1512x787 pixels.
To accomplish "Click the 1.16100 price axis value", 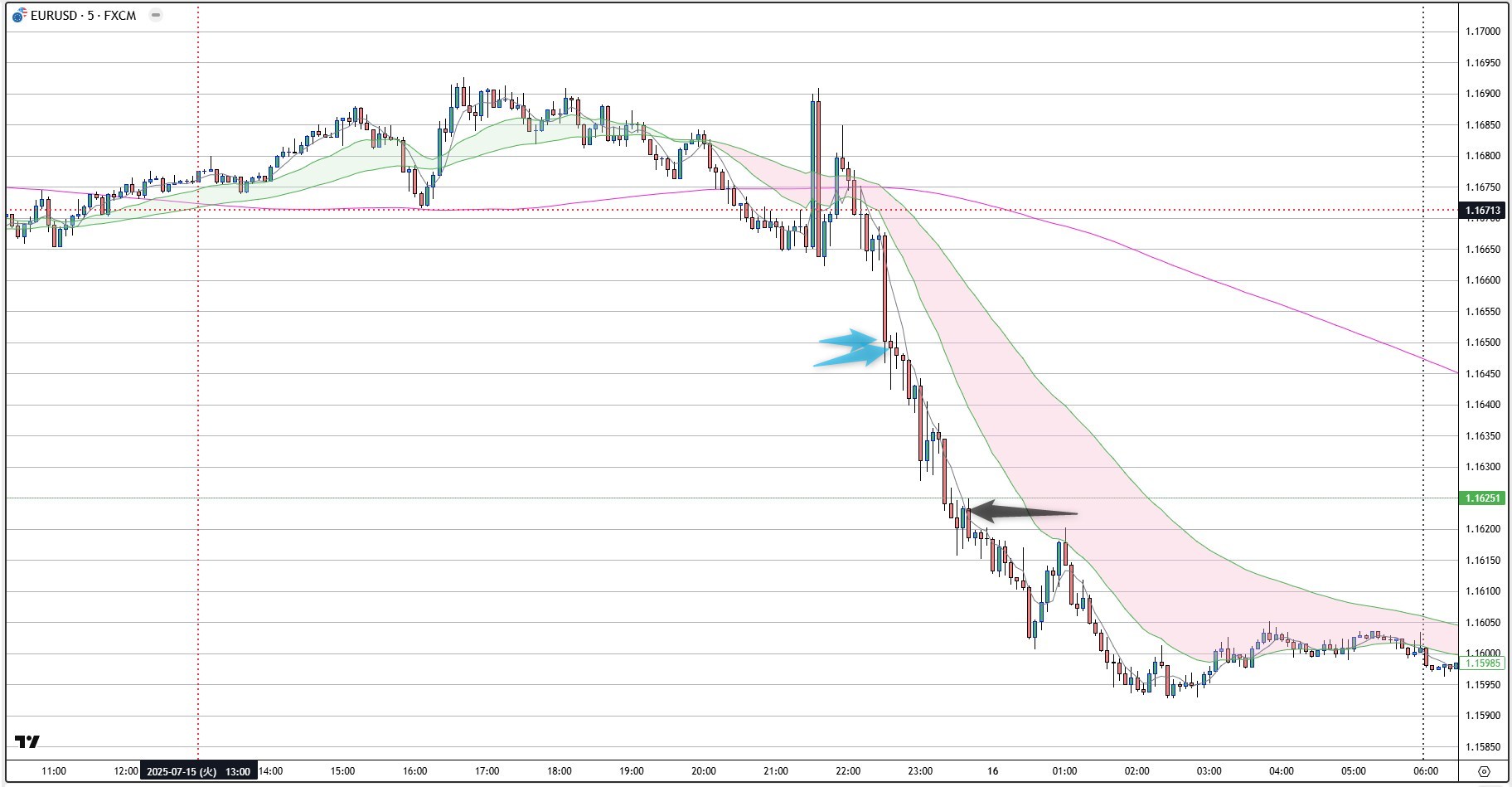I will click(1483, 591).
